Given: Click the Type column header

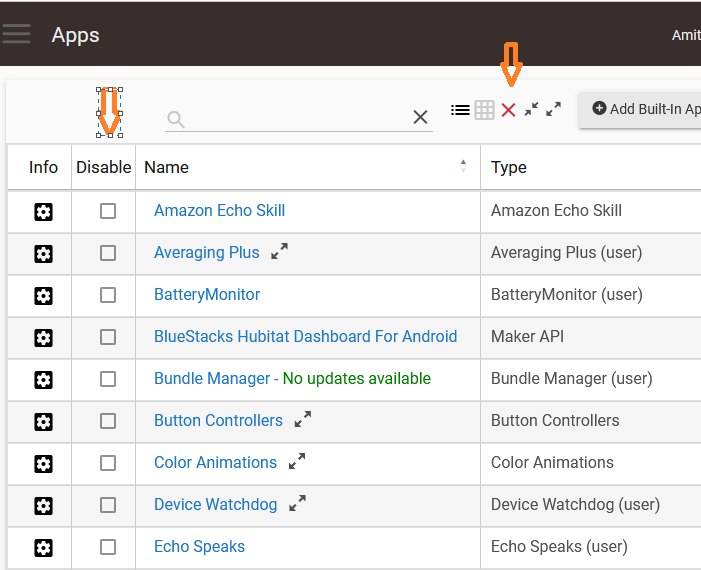Looking at the screenshot, I should pyautogui.click(x=509, y=167).
